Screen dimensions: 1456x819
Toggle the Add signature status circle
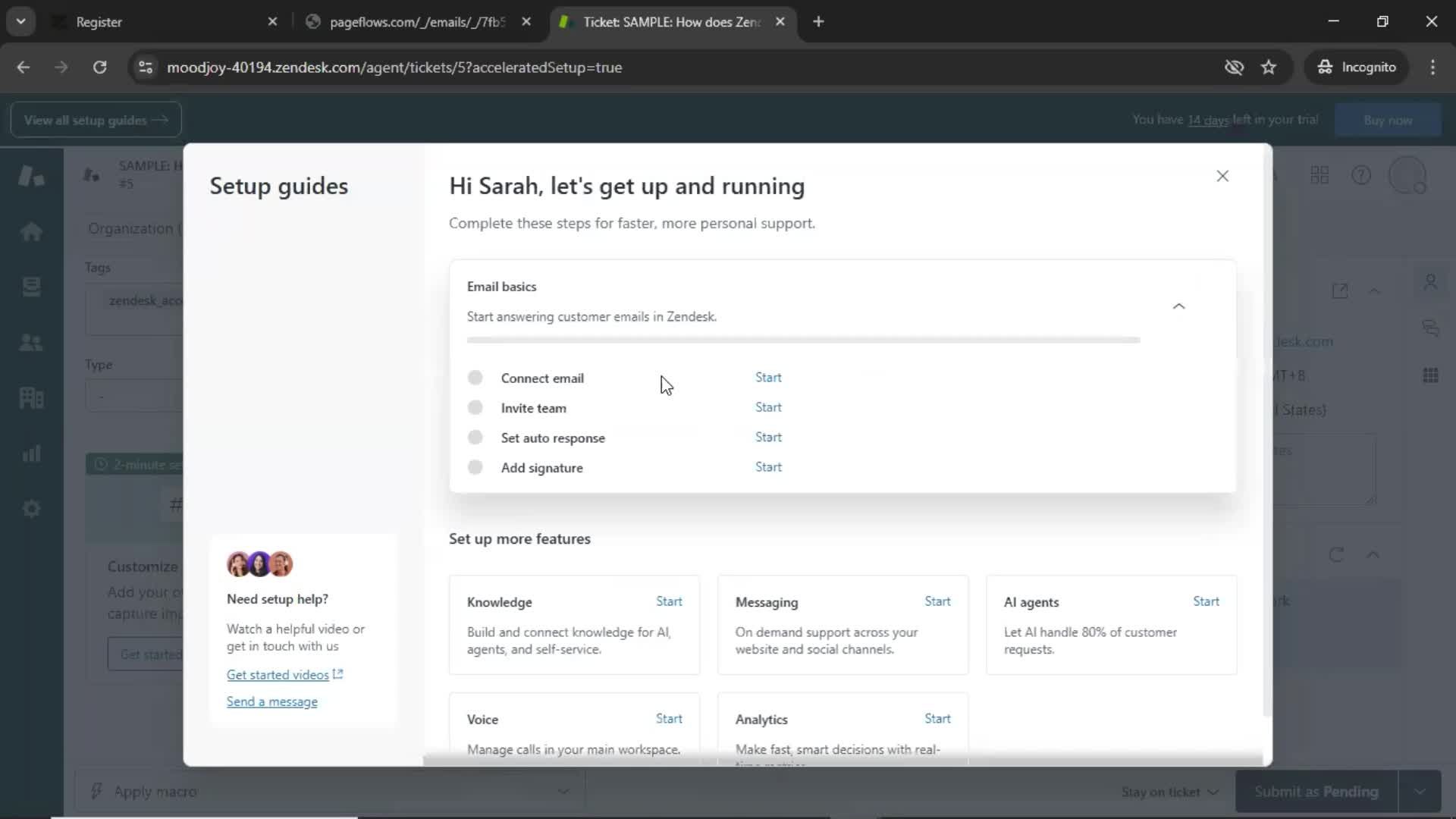click(x=475, y=467)
